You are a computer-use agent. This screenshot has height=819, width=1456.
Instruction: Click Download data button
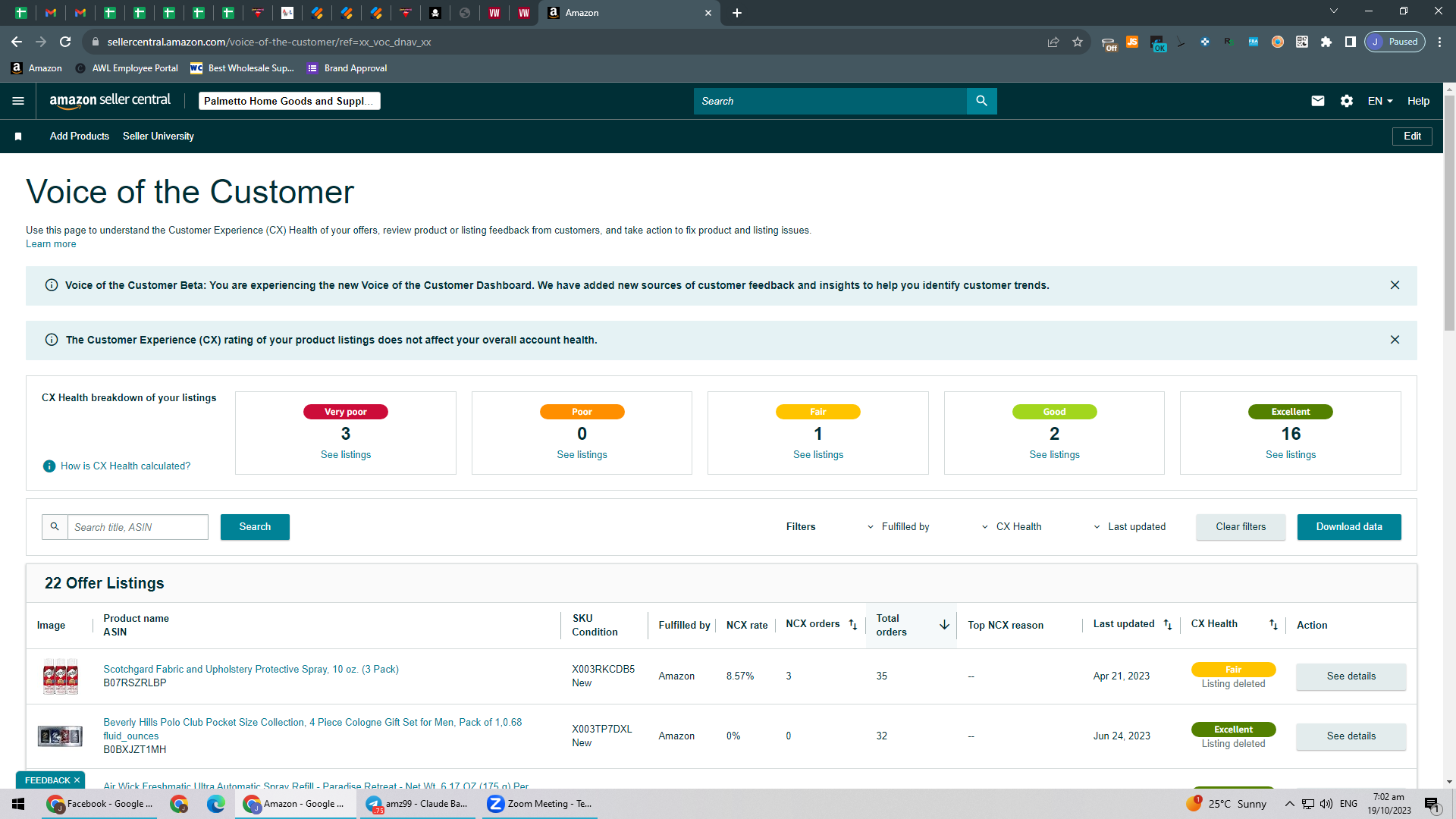point(1349,527)
